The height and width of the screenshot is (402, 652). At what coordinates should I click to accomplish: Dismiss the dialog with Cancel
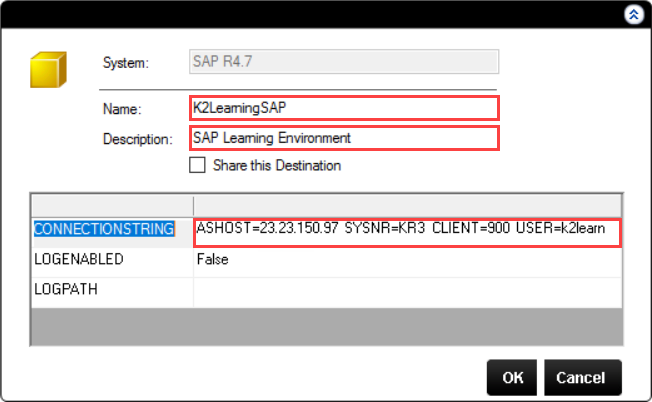pos(583,377)
